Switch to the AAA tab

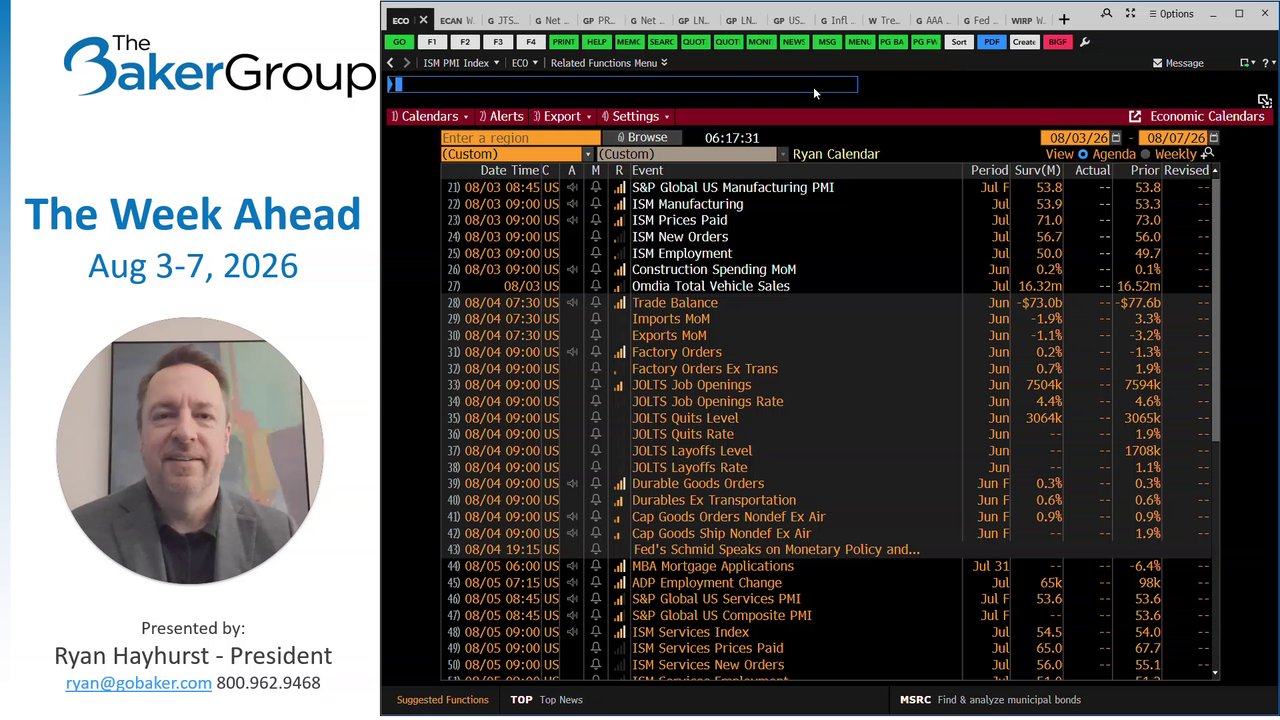[932, 20]
